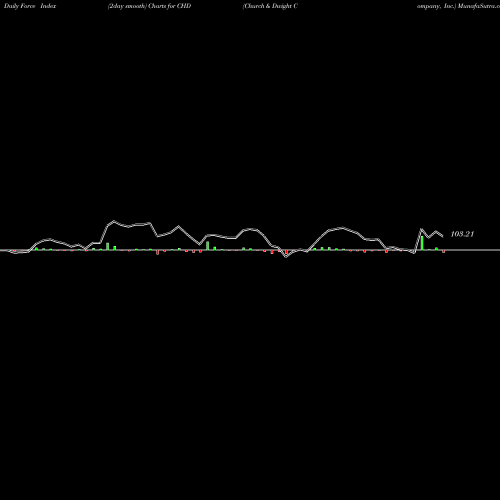Click the 103.21 value label

tap(462, 234)
